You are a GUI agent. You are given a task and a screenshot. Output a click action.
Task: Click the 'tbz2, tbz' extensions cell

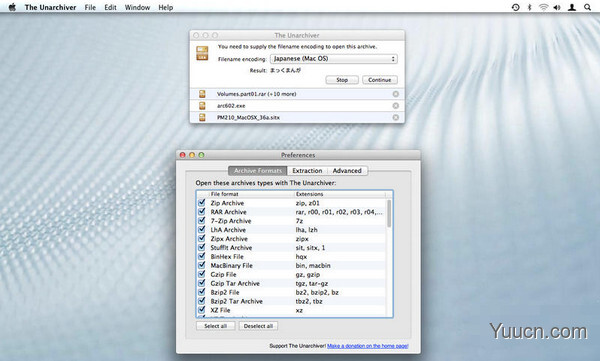coord(309,301)
